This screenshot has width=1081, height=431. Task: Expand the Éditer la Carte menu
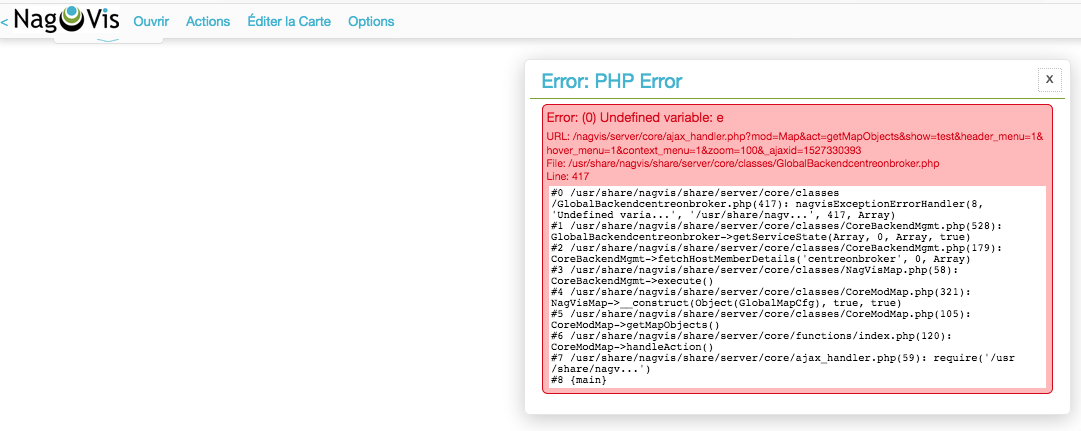point(289,21)
